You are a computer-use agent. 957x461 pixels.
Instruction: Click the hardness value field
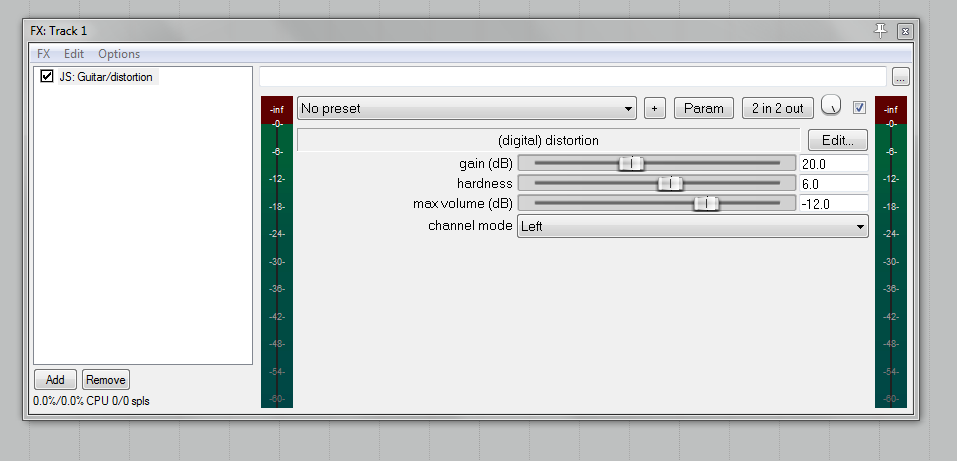tap(834, 183)
